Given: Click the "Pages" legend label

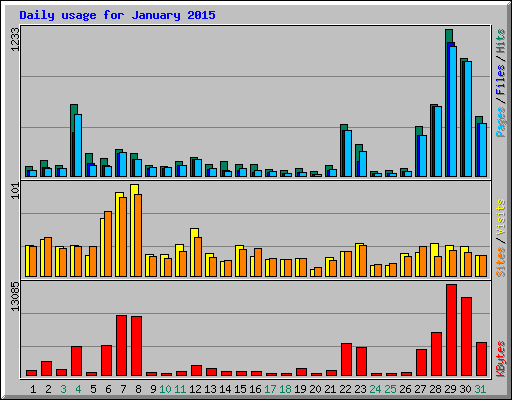Looking at the screenshot, I should 500,122.
